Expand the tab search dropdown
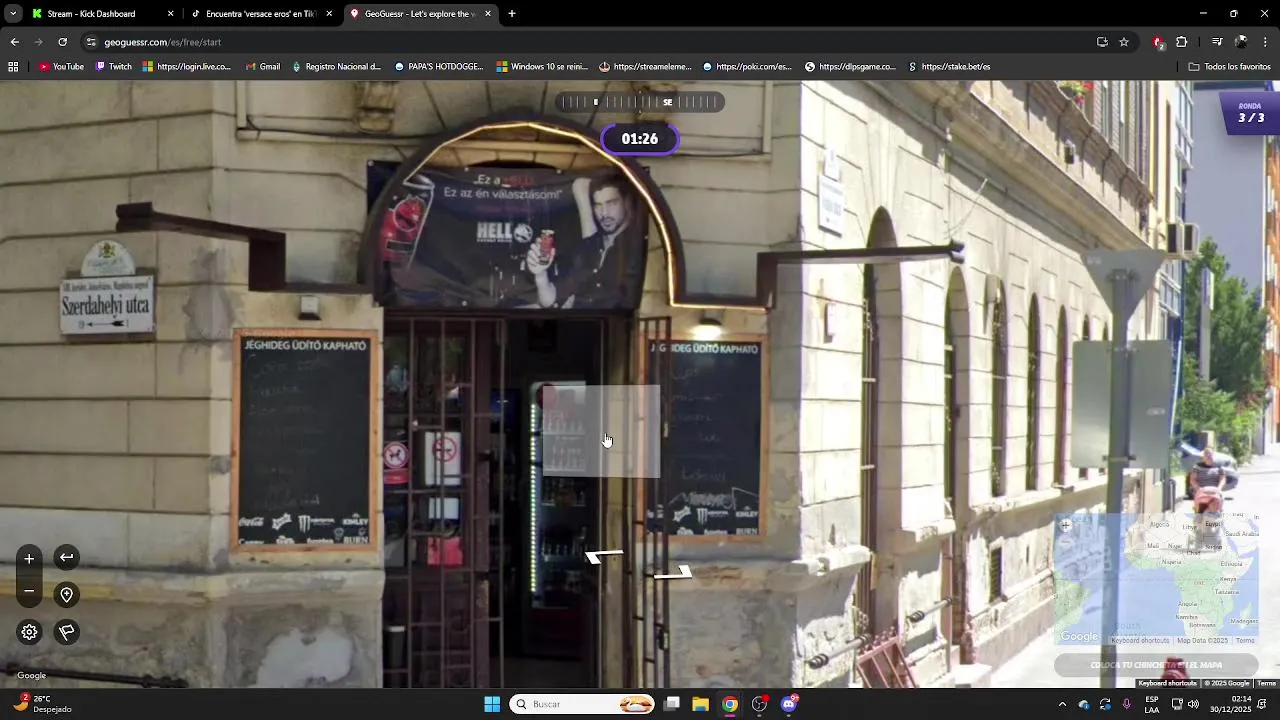Image resolution: width=1280 pixels, height=720 pixels. (x=12, y=14)
